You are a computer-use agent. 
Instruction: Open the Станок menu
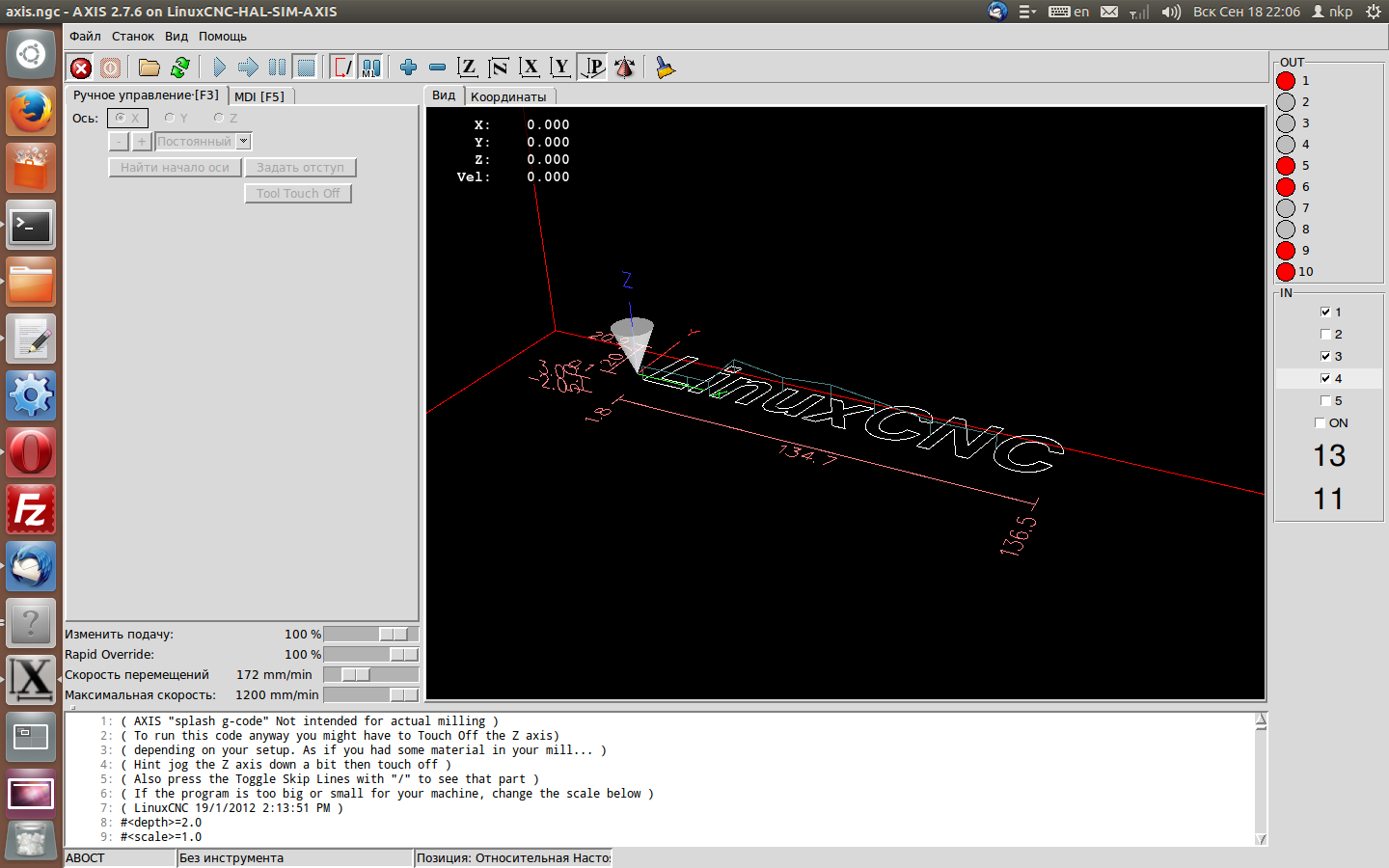(x=133, y=37)
